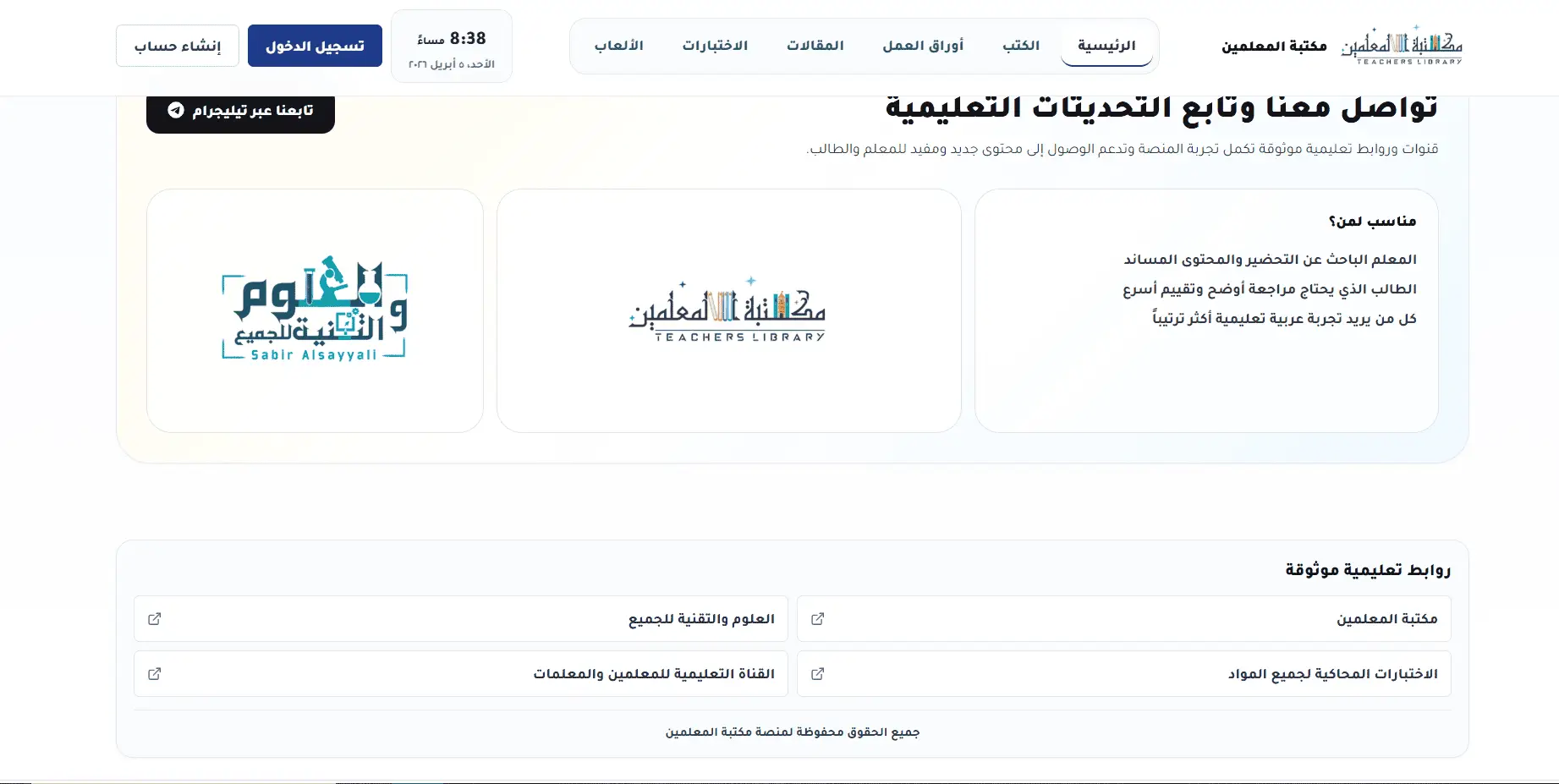This screenshot has width=1559, height=784.
Task: Click the Sabir Alsayyali science logo card
Action: tap(315, 310)
